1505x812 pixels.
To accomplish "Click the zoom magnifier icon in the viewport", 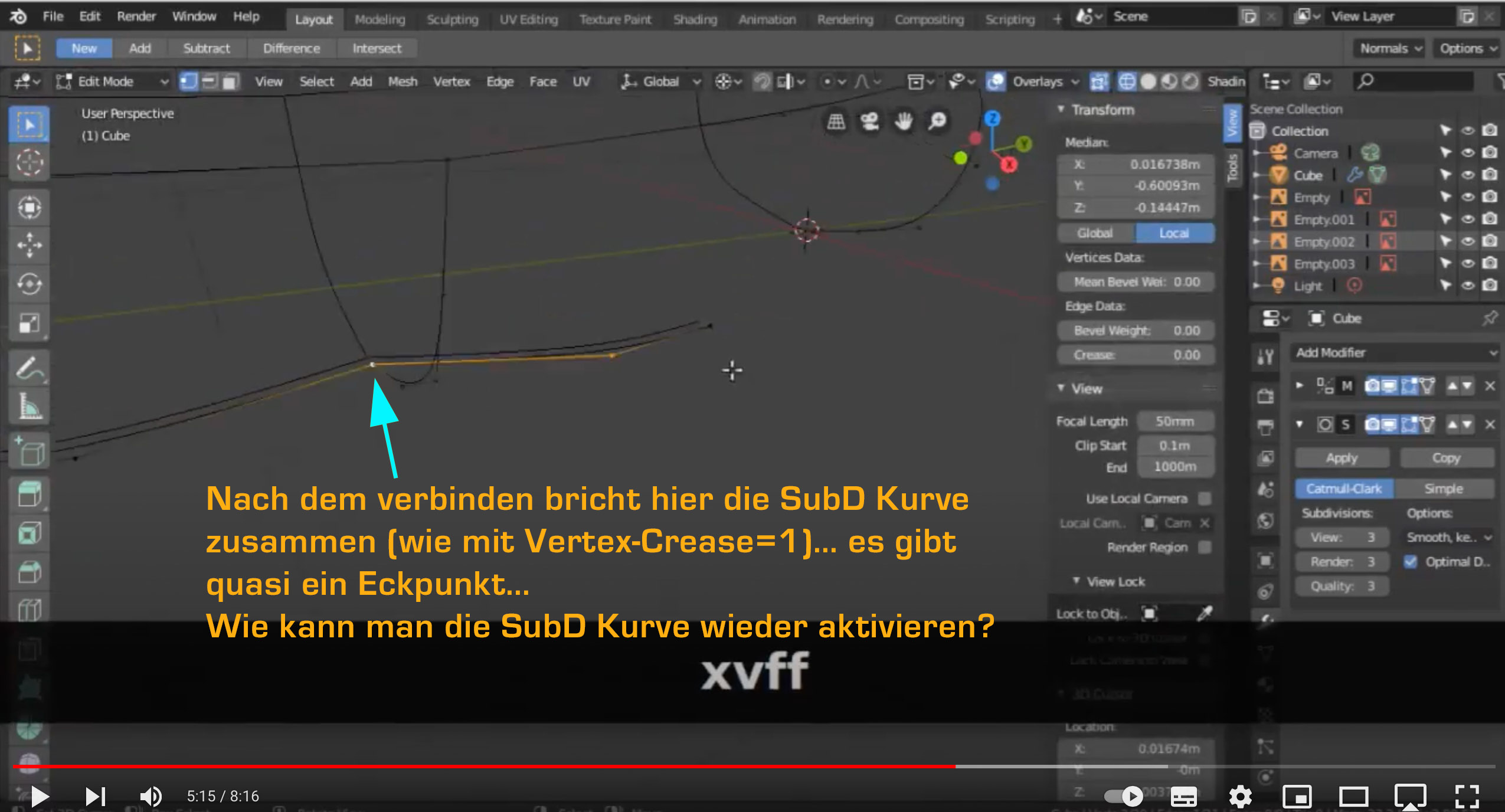I will tap(937, 122).
